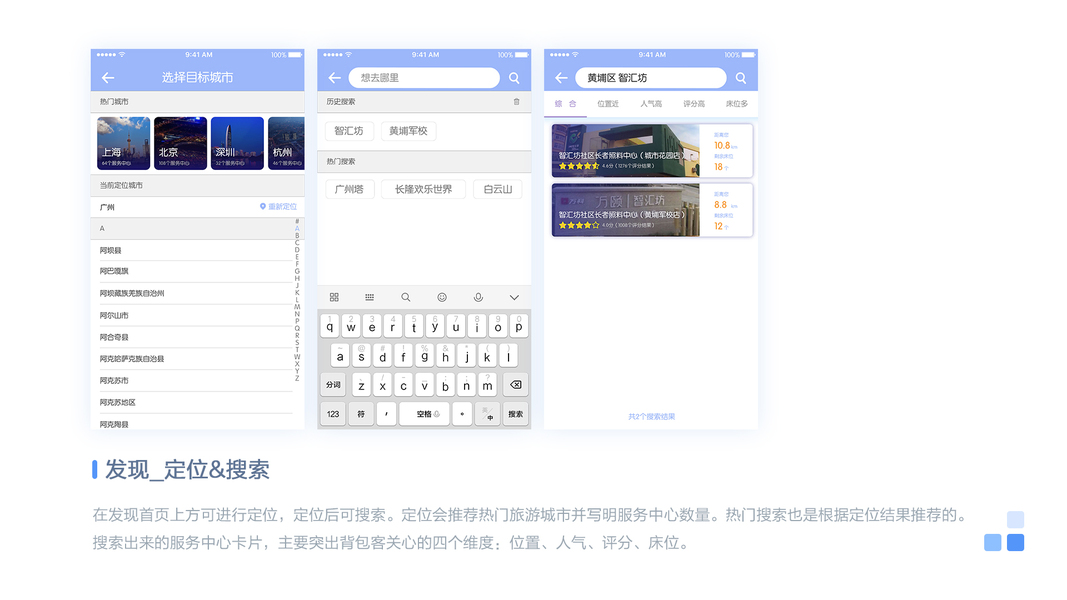This screenshot has height=600, width=1067.
Task: Toggle the 英/中 language key
Action: tap(487, 414)
